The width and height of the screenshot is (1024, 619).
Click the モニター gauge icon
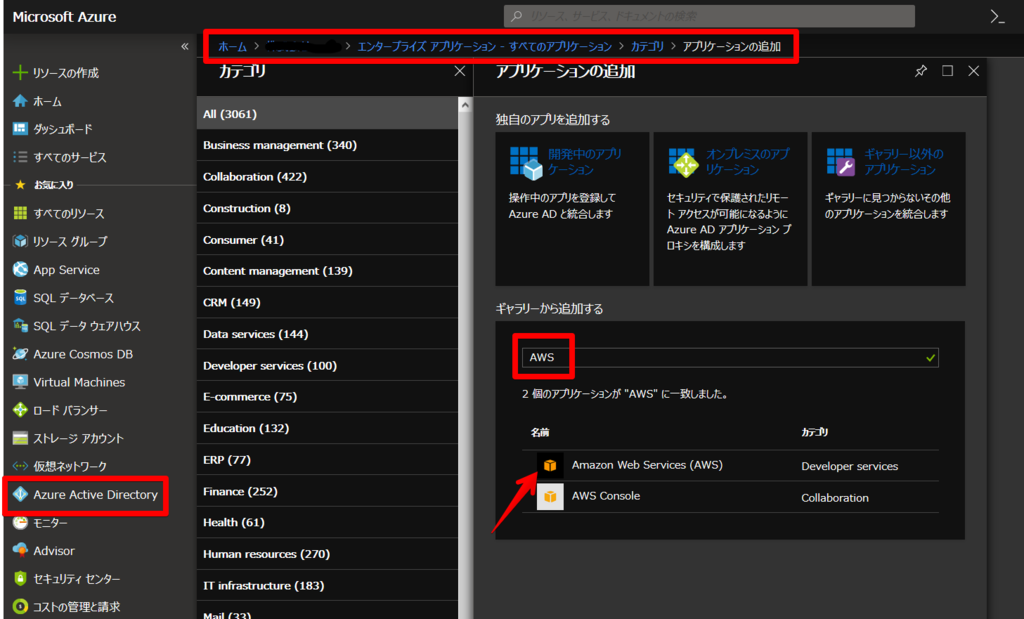pos(20,522)
